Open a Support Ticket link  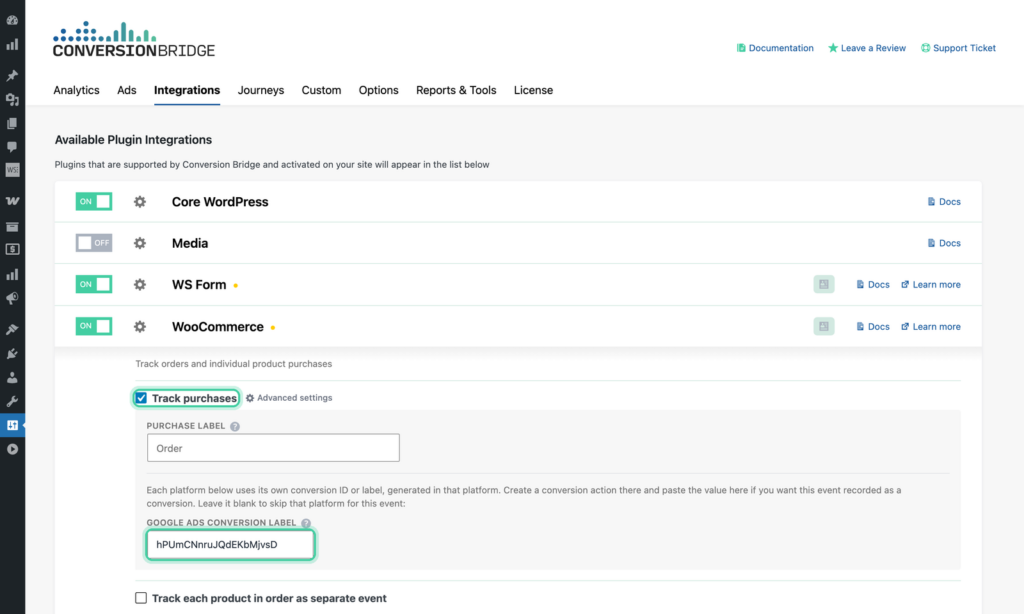(x=958, y=48)
